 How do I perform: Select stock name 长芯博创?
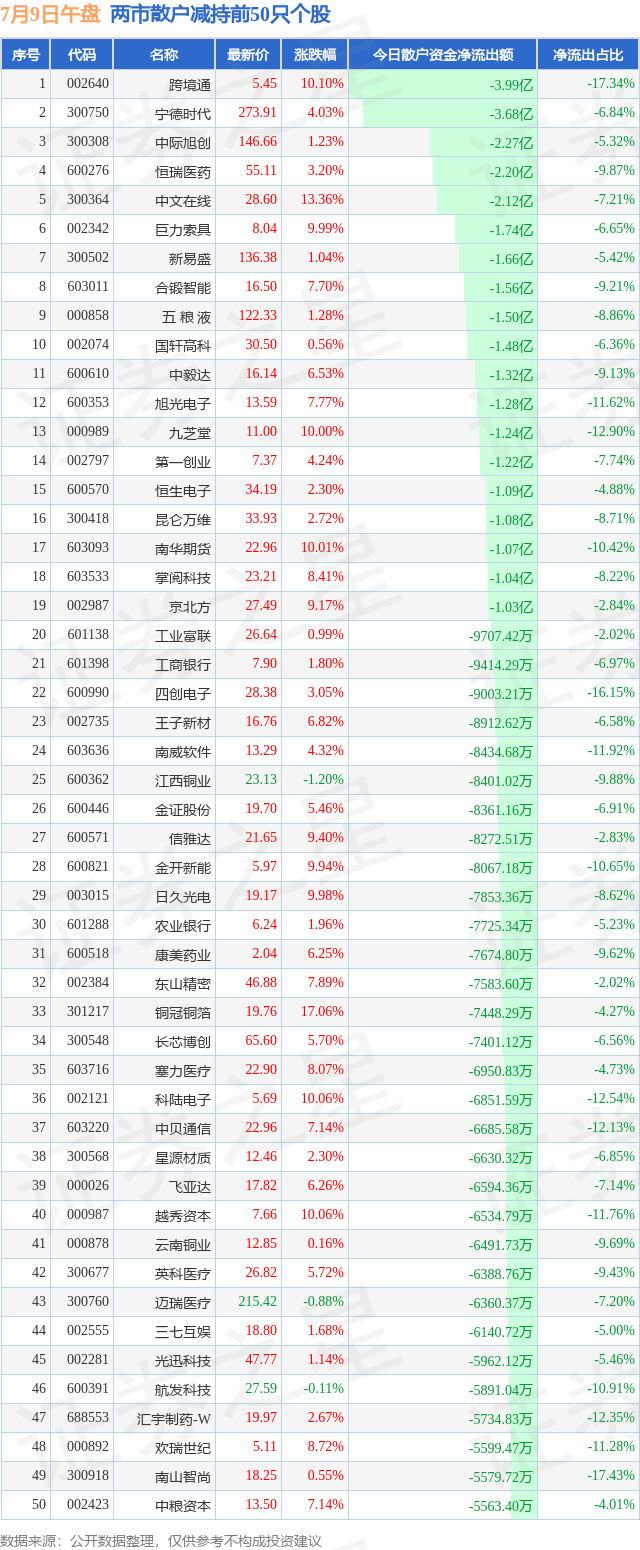[183, 1042]
